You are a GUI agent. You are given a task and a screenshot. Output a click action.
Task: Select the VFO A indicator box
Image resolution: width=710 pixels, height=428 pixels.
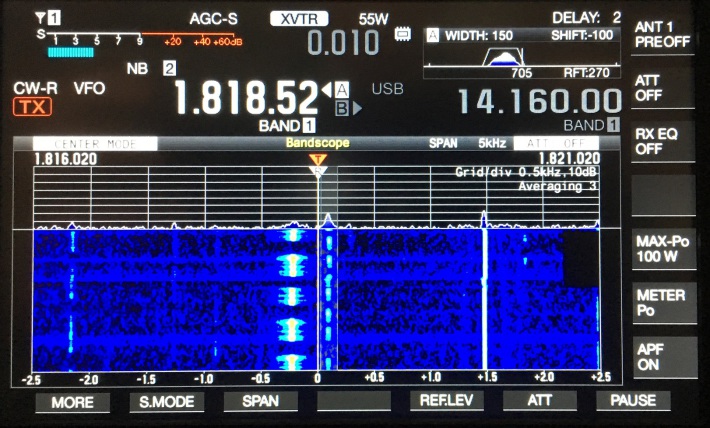pyautogui.click(x=342, y=89)
